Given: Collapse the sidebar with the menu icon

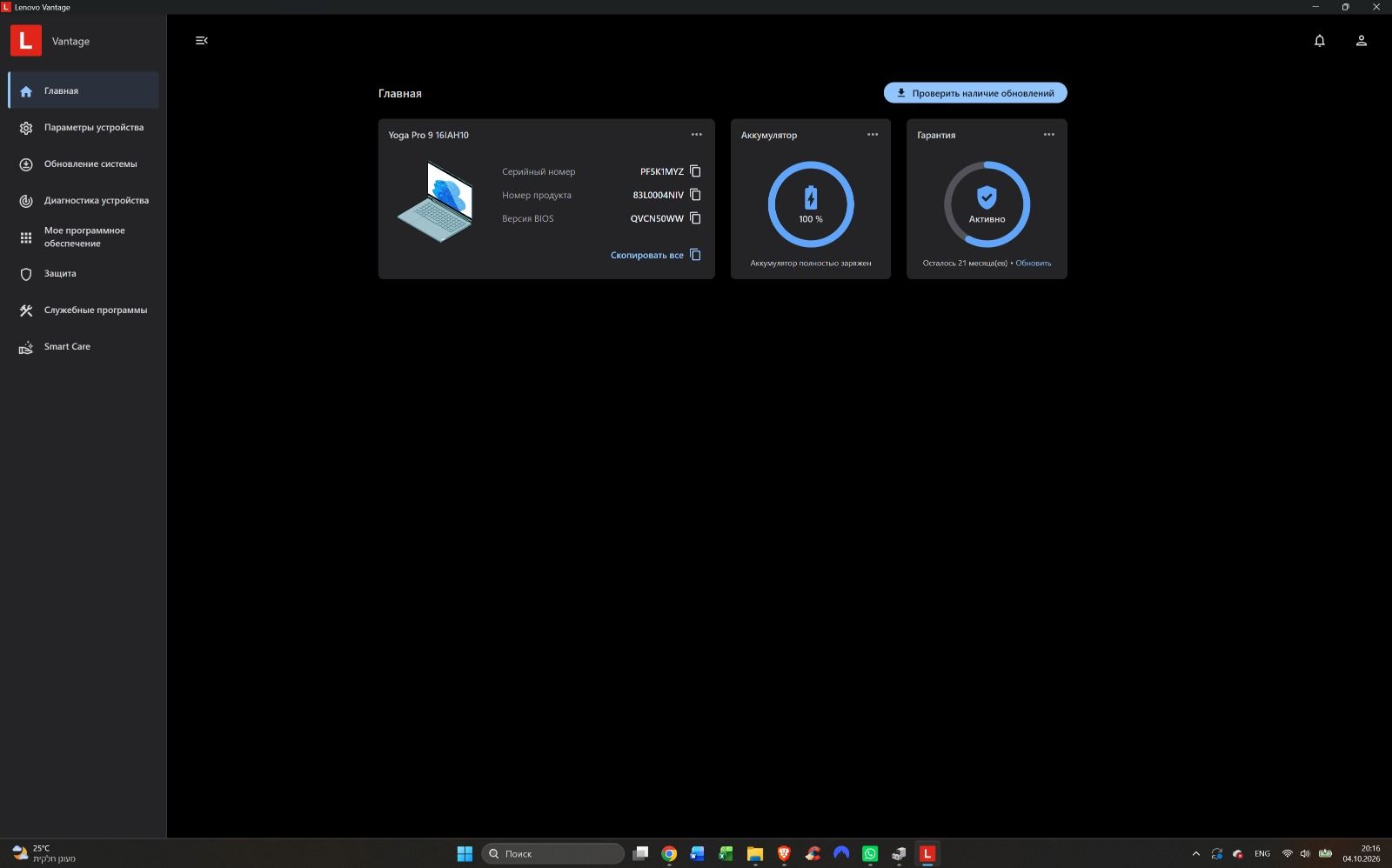Looking at the screenshot, I should (202, 41).
